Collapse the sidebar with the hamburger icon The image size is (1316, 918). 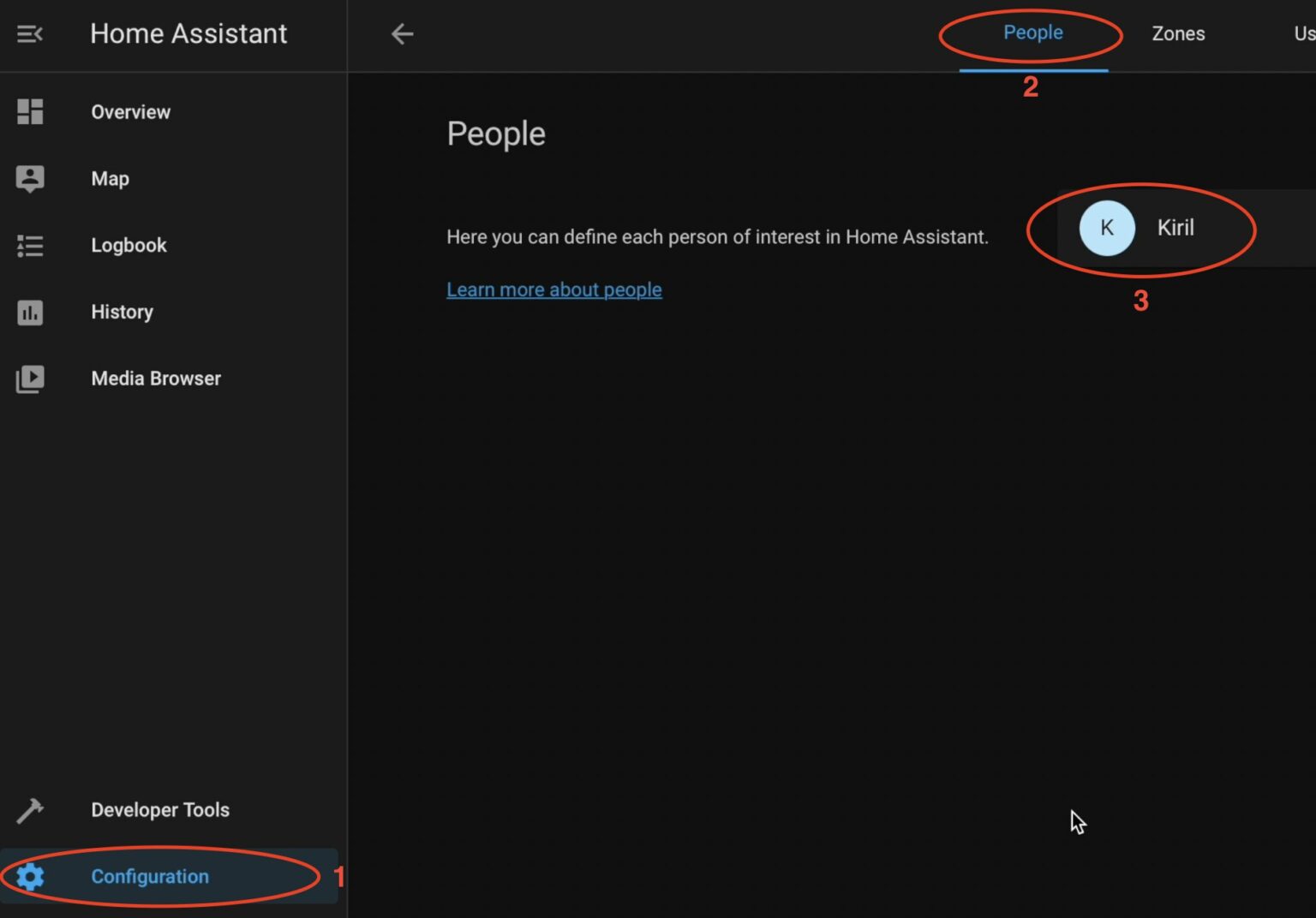(x=31, y=34)
